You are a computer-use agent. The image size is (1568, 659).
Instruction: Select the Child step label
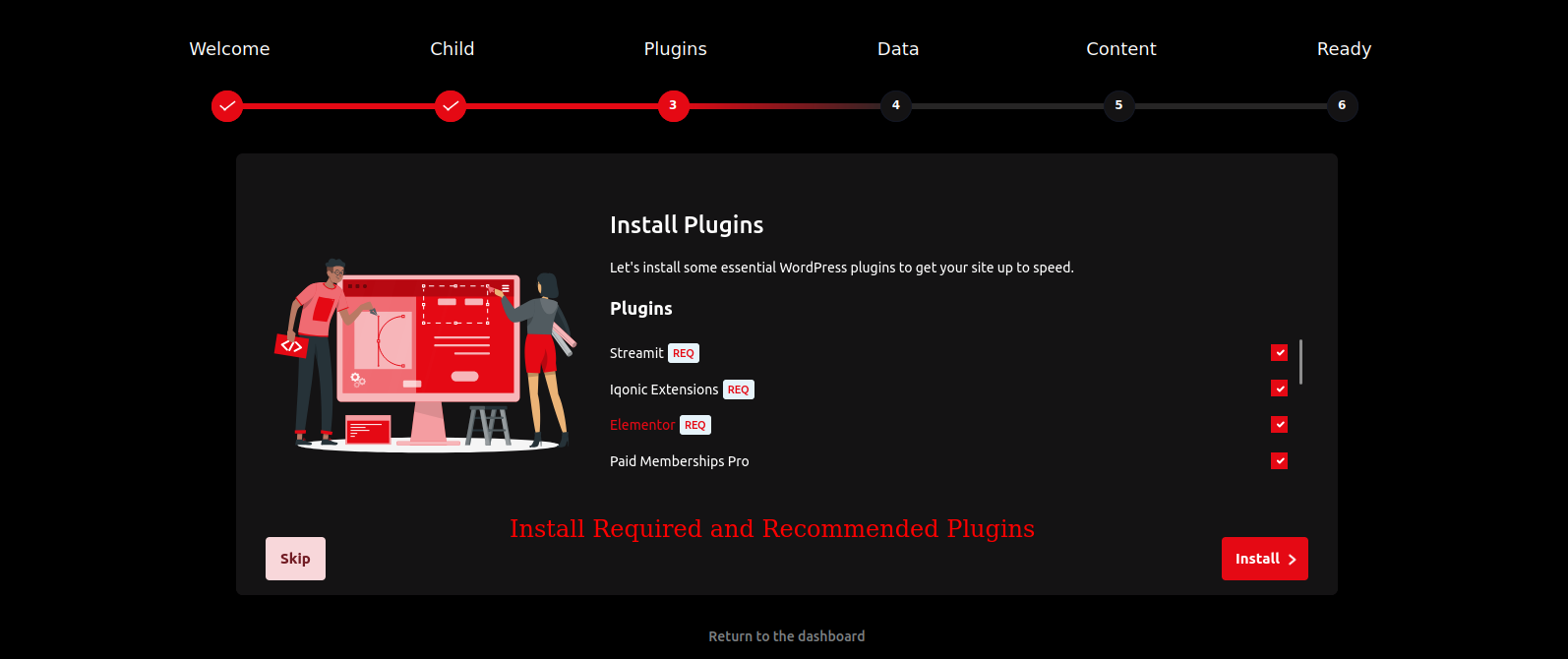[x=452, y=49]
